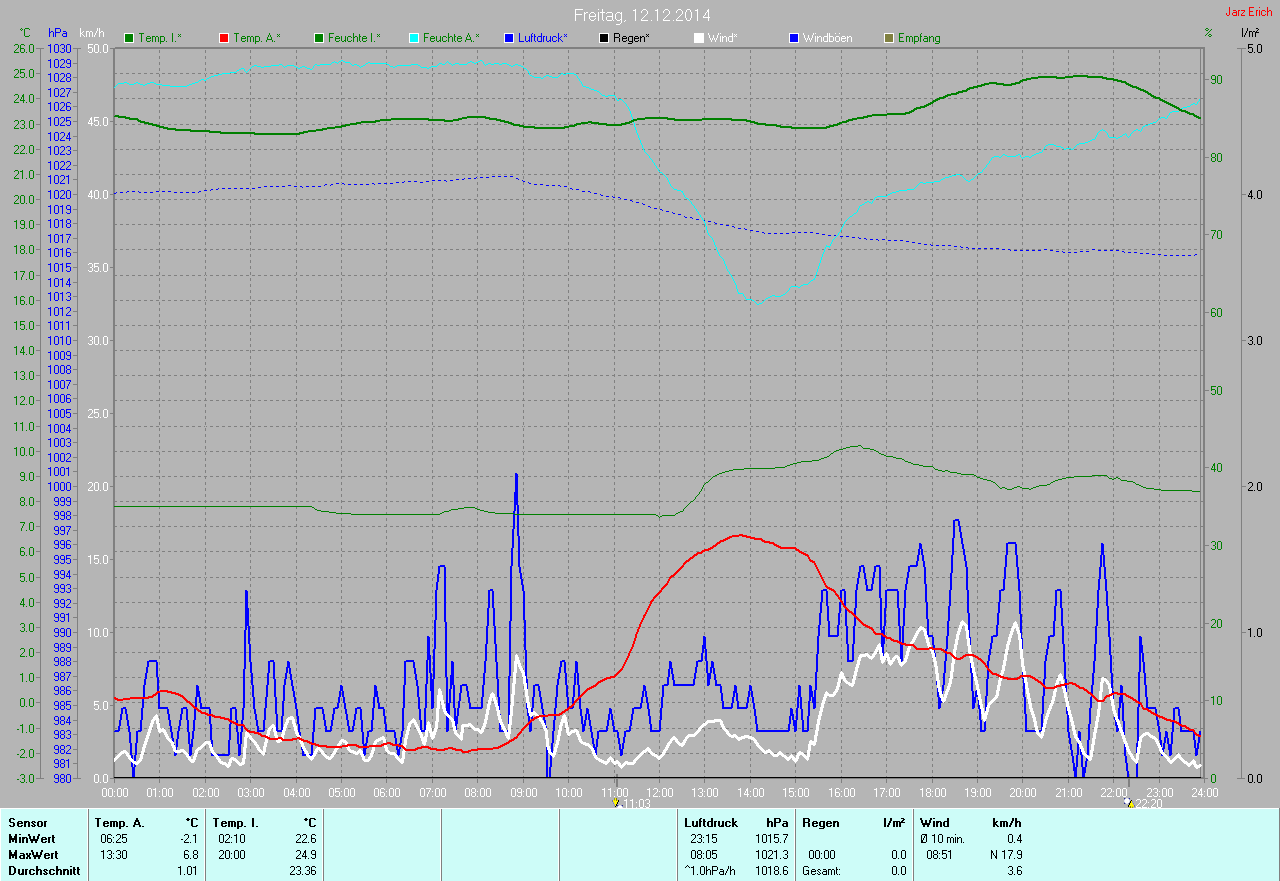The width and height of the screenshot is (1280, 881).
Task: Click the red Temp. A.* legend square
Action: (224, 38)
